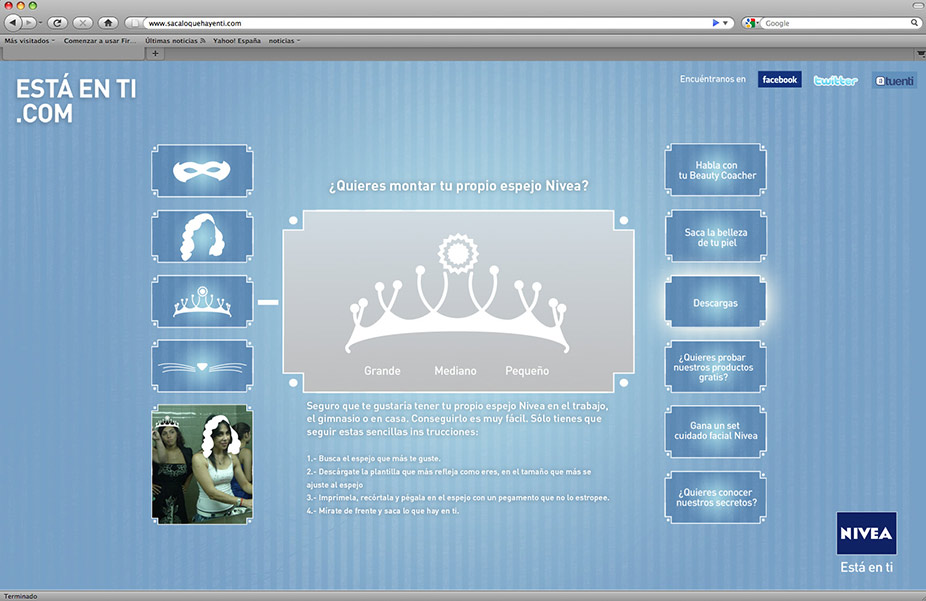Open the Facebook page link
926x601 pixels.
[x=779, y=80]
